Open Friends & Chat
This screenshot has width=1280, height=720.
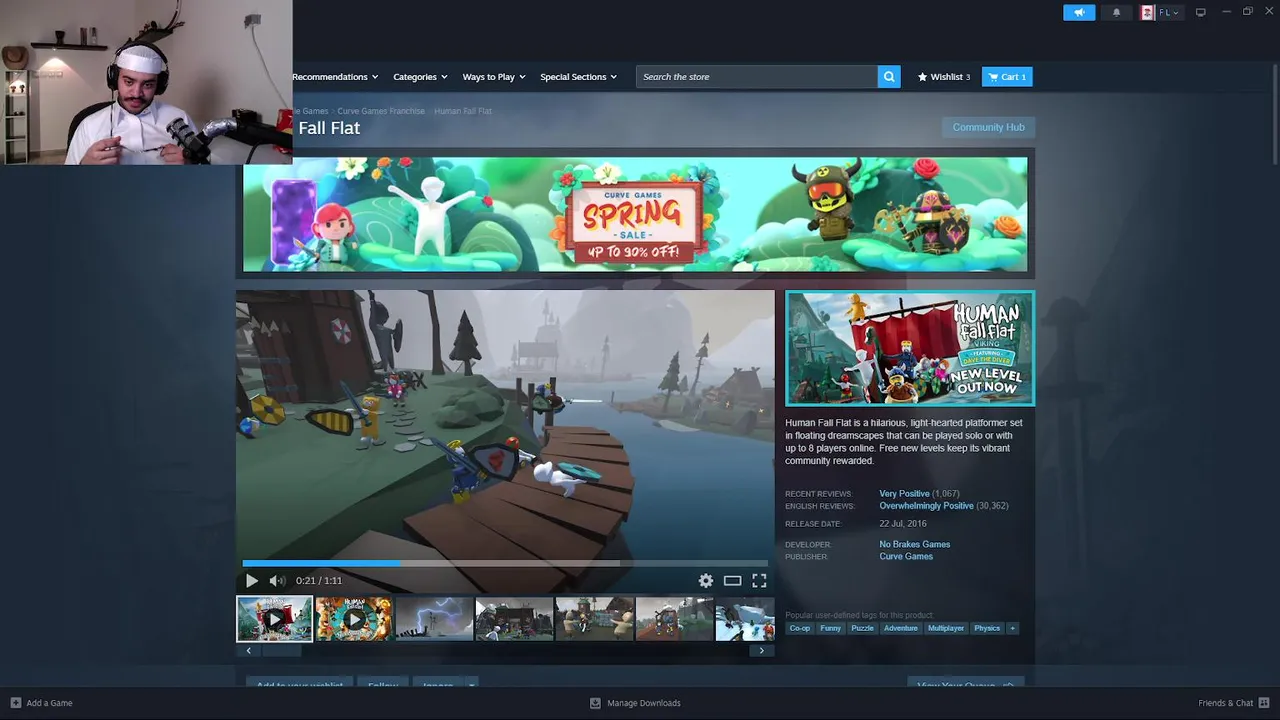point(1234,703)
